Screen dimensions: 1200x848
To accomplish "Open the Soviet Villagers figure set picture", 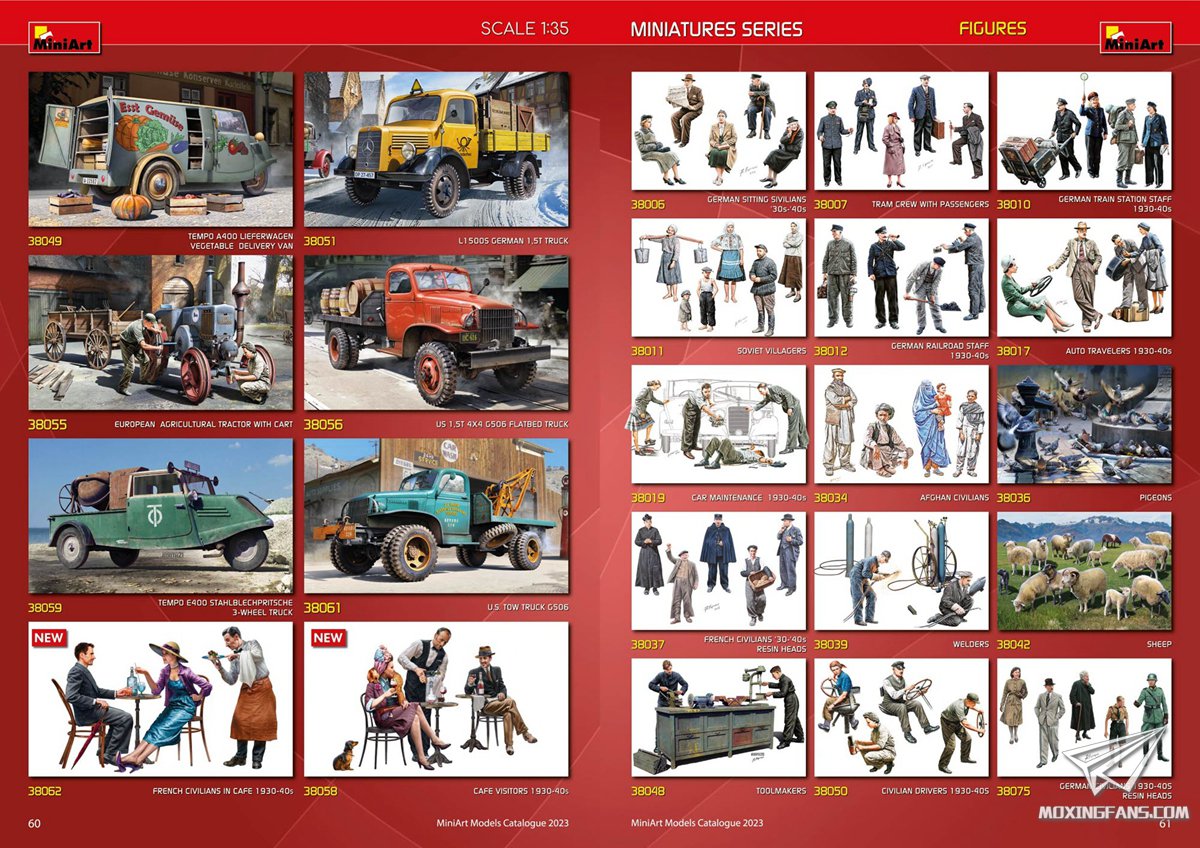I will 718,278.
